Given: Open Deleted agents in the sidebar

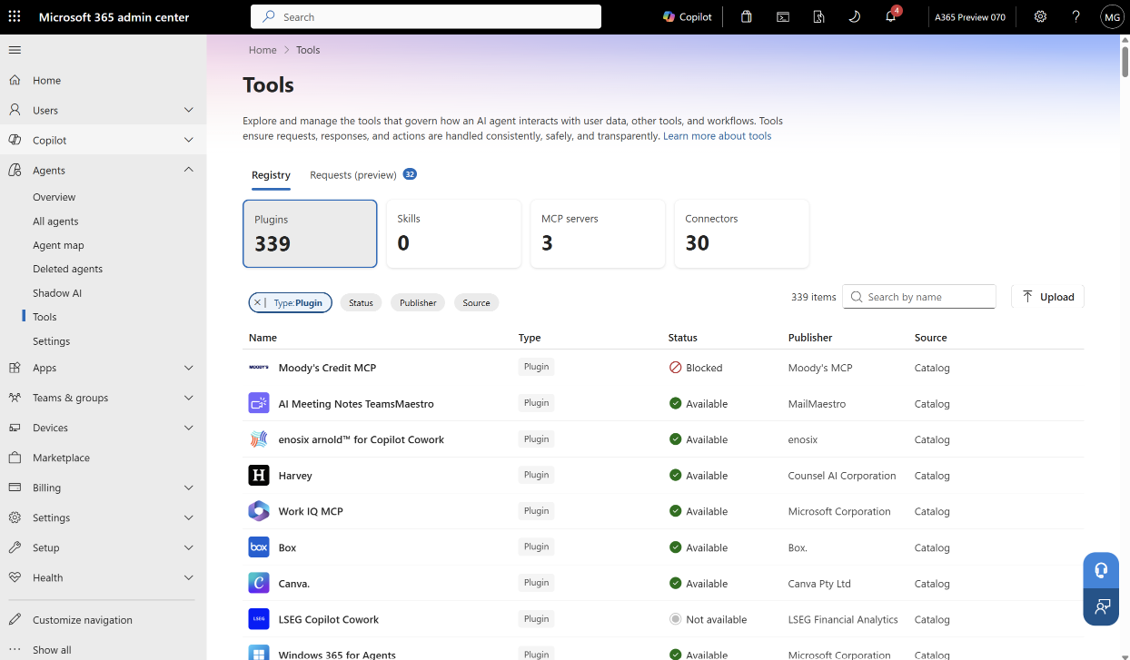Looking at the screenshot, I should [x=68, y=269].
